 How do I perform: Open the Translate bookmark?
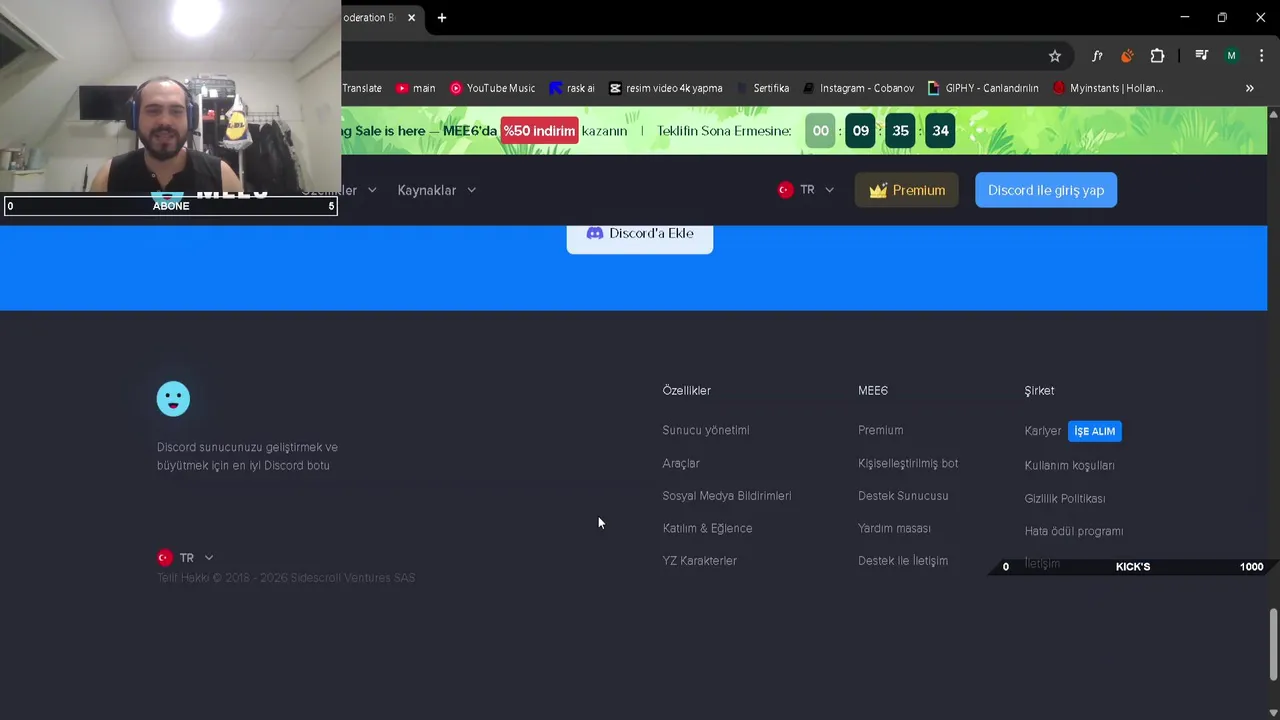(361, 88)
